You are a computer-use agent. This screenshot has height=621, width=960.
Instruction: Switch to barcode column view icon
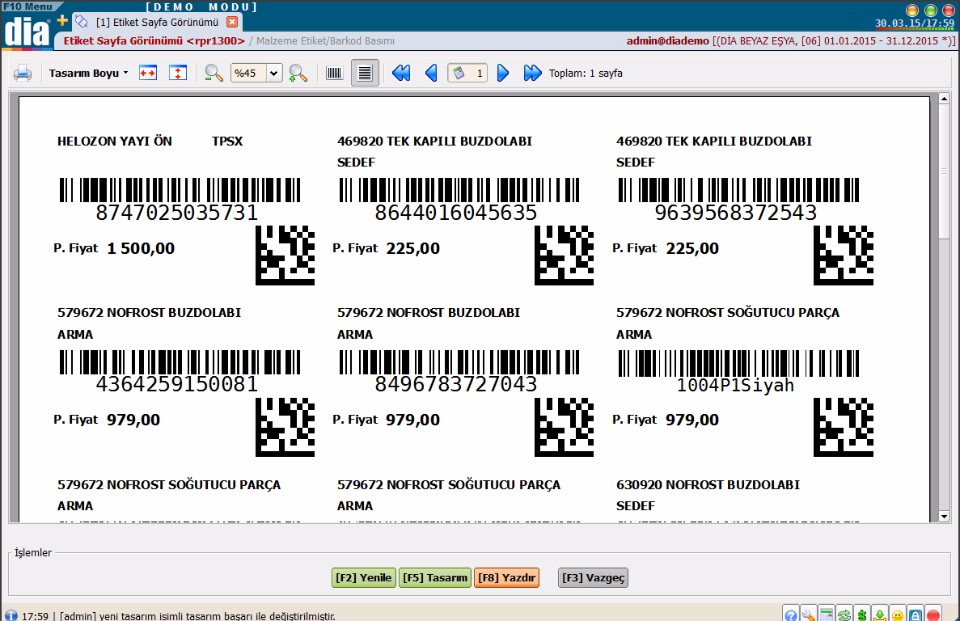[334, 73]
